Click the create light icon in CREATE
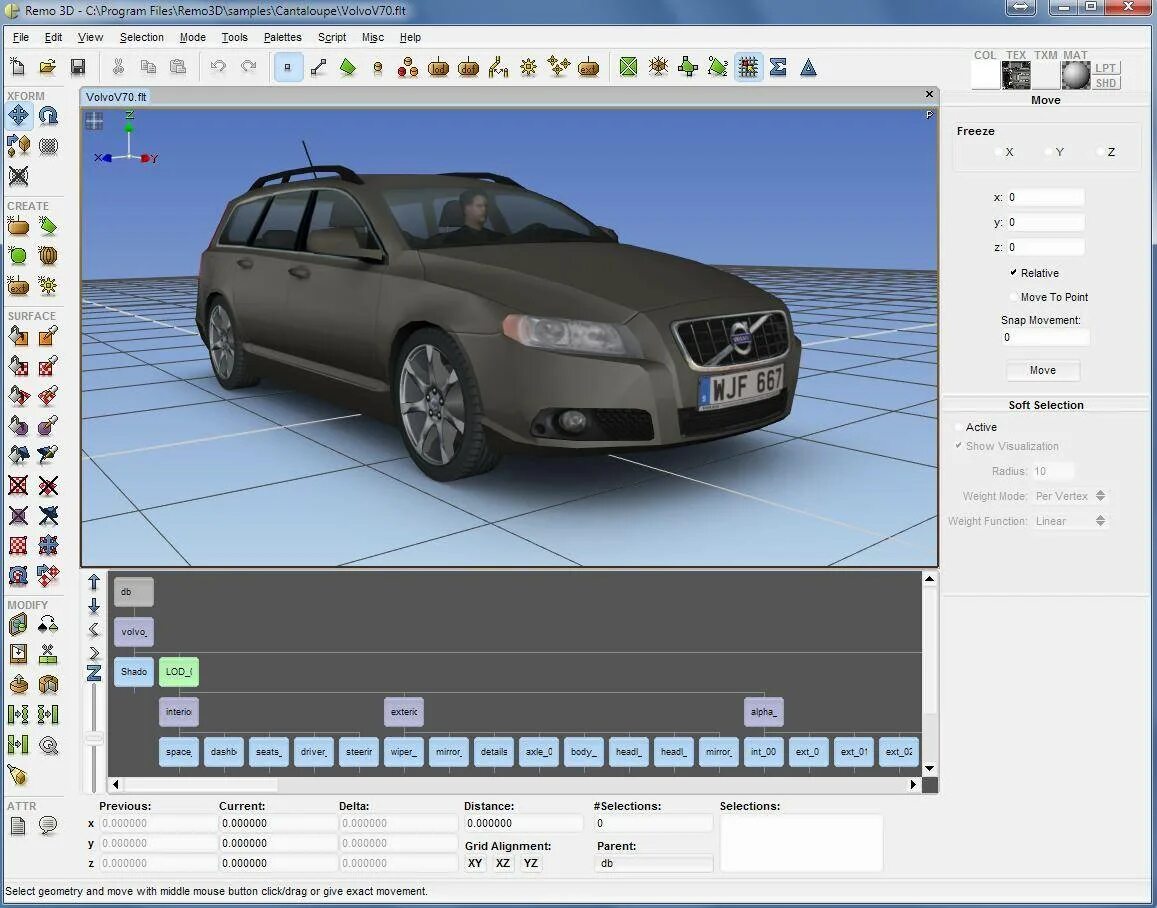This screenshot has width=1157, height=908. 48,285
